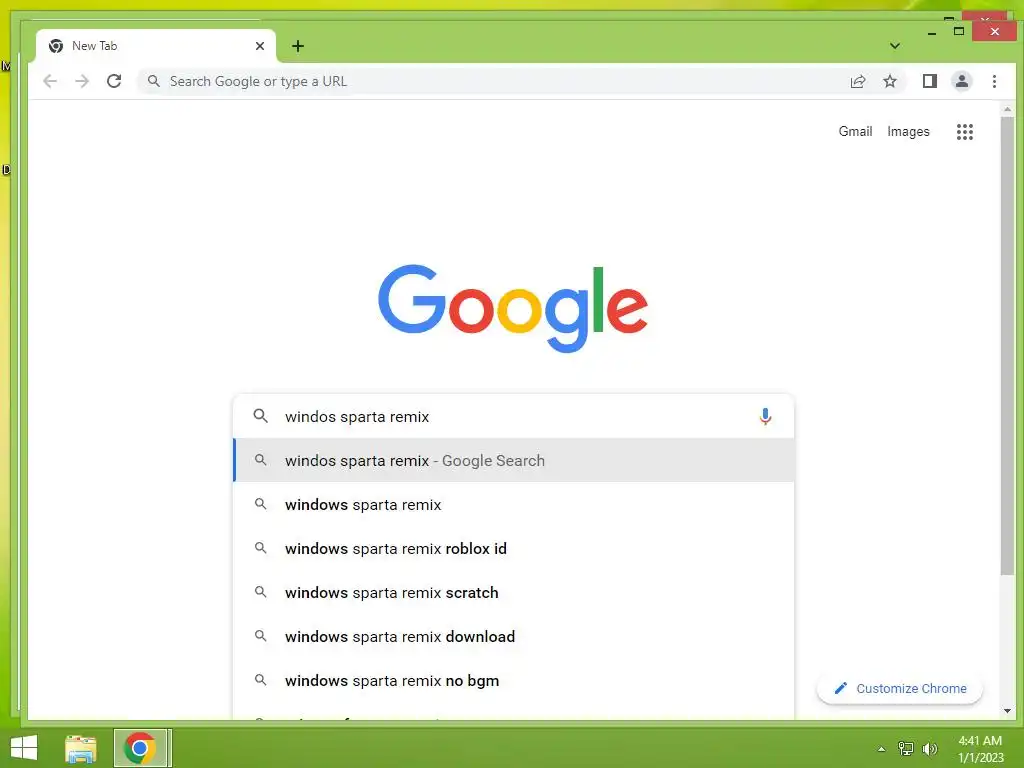Click the page vertical scrollbar thumb
The image size is (1024, 768).
tap(1007, 346)
